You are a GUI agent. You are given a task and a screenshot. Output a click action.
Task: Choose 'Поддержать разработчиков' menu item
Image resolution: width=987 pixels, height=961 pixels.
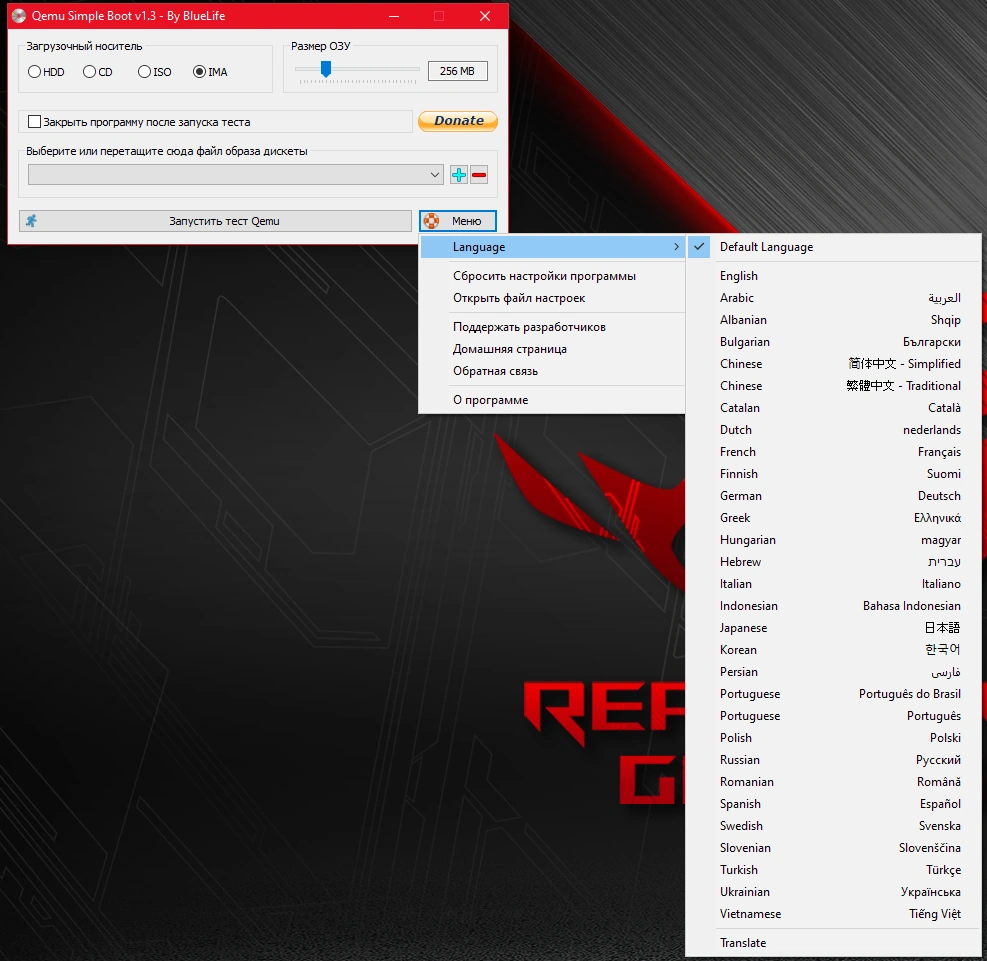[552, 327]
